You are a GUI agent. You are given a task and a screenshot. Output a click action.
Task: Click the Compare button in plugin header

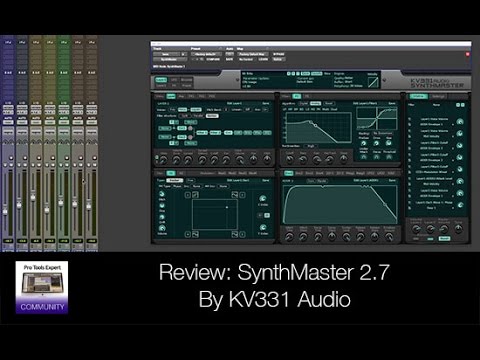[x=213, y=59]
